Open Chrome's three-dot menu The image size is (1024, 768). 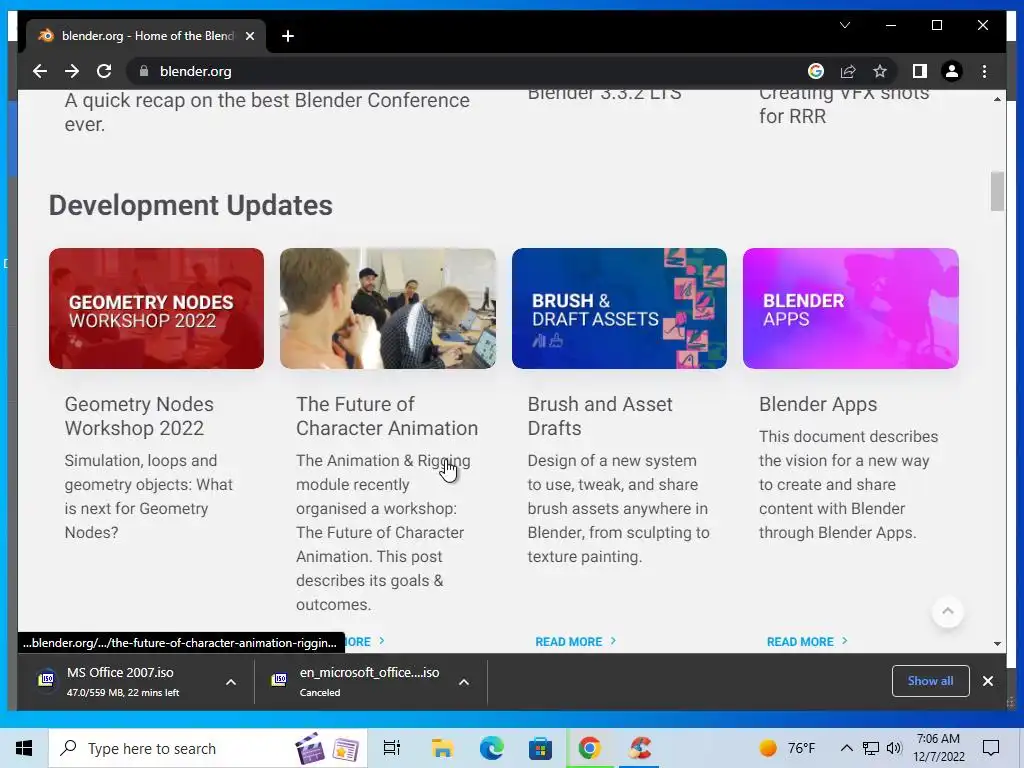tap(984, 71)
